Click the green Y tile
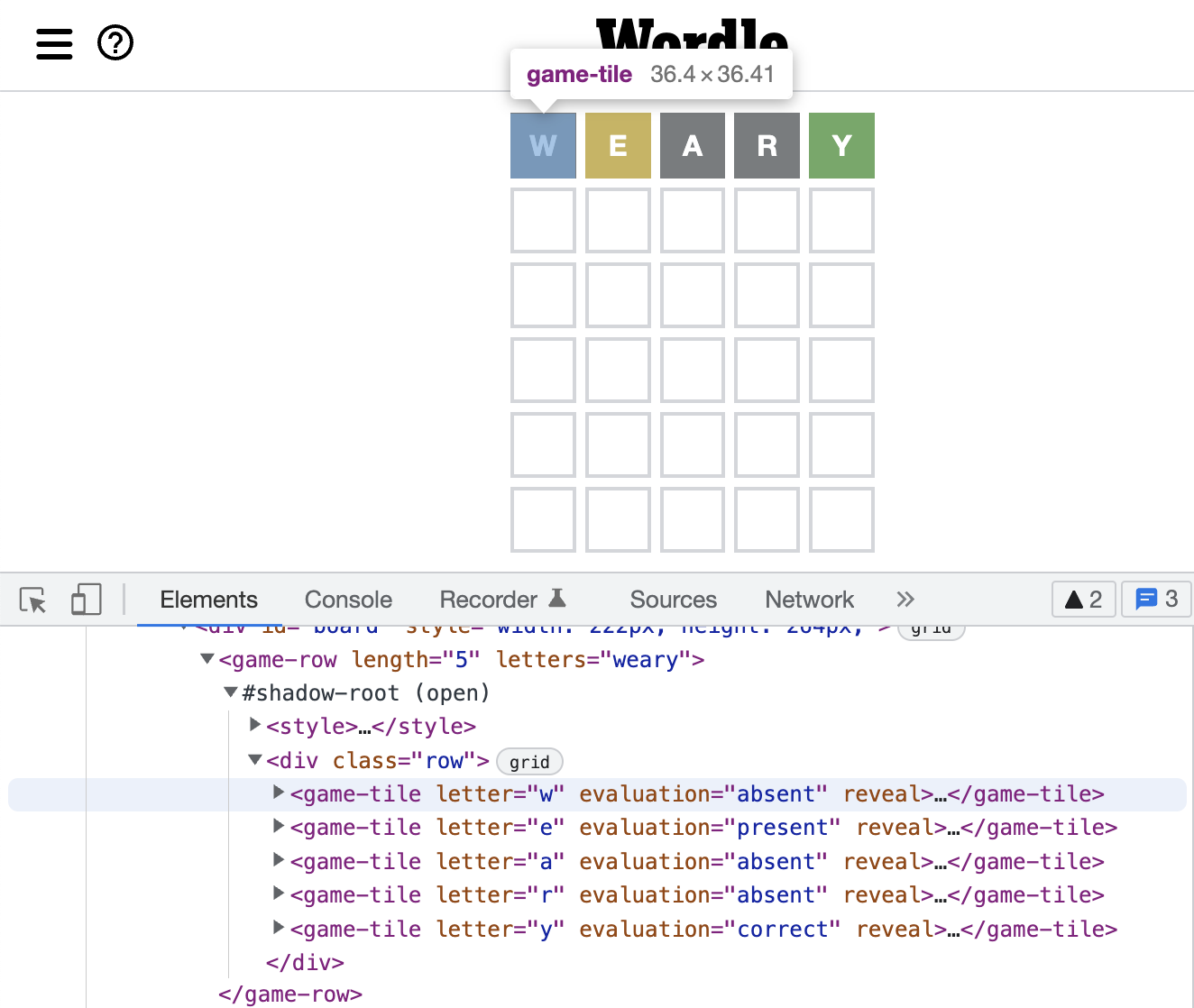Image resolution: width=1194 pixels, height=1008 pixels. coord(841,145)
